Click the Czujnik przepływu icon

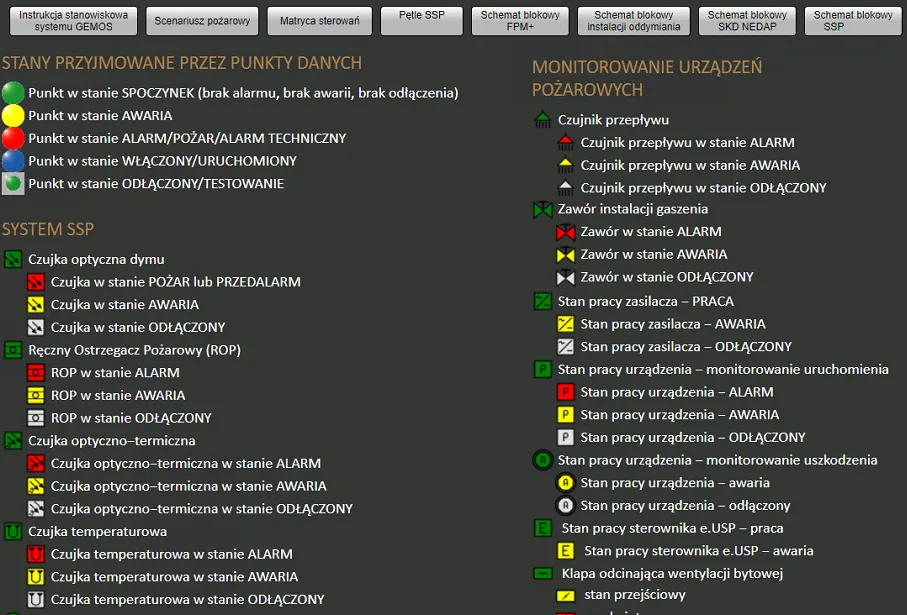[541, 119]
